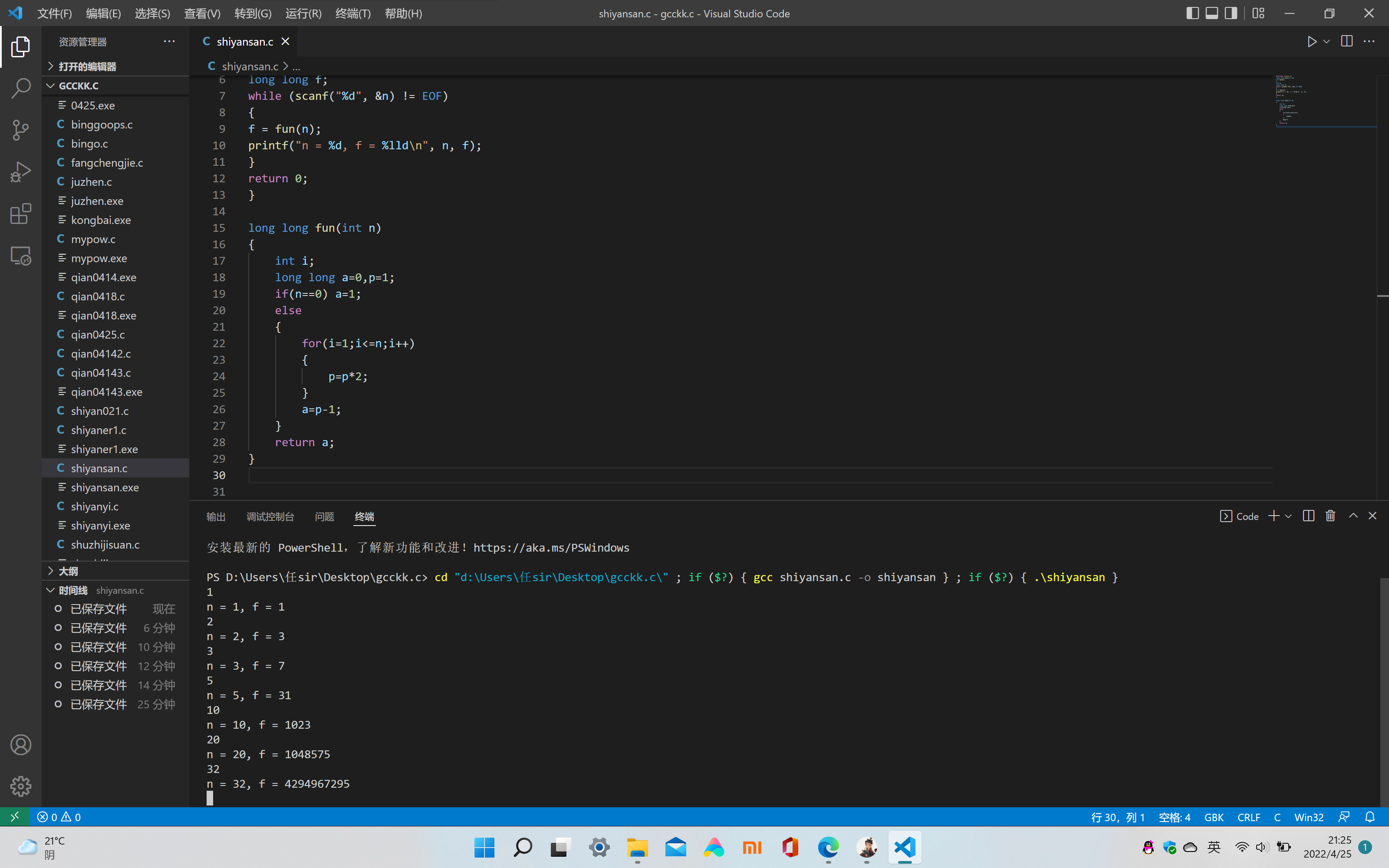The width and height of the screenshot is (1389, 868).
Task: Select the shiyansan.c editor tab
Action: click(244, 41)
